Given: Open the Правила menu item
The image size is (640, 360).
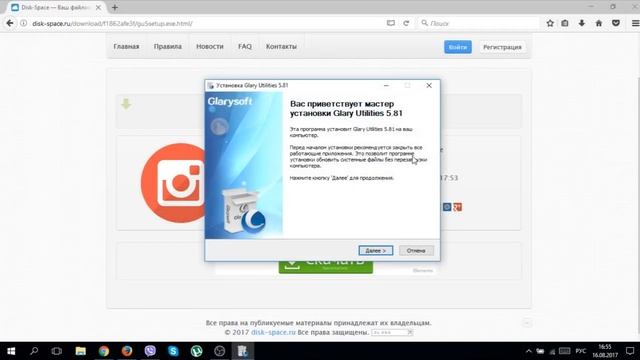Looking at the screenshot, I should pyautogui.click(x=168, y=47).
